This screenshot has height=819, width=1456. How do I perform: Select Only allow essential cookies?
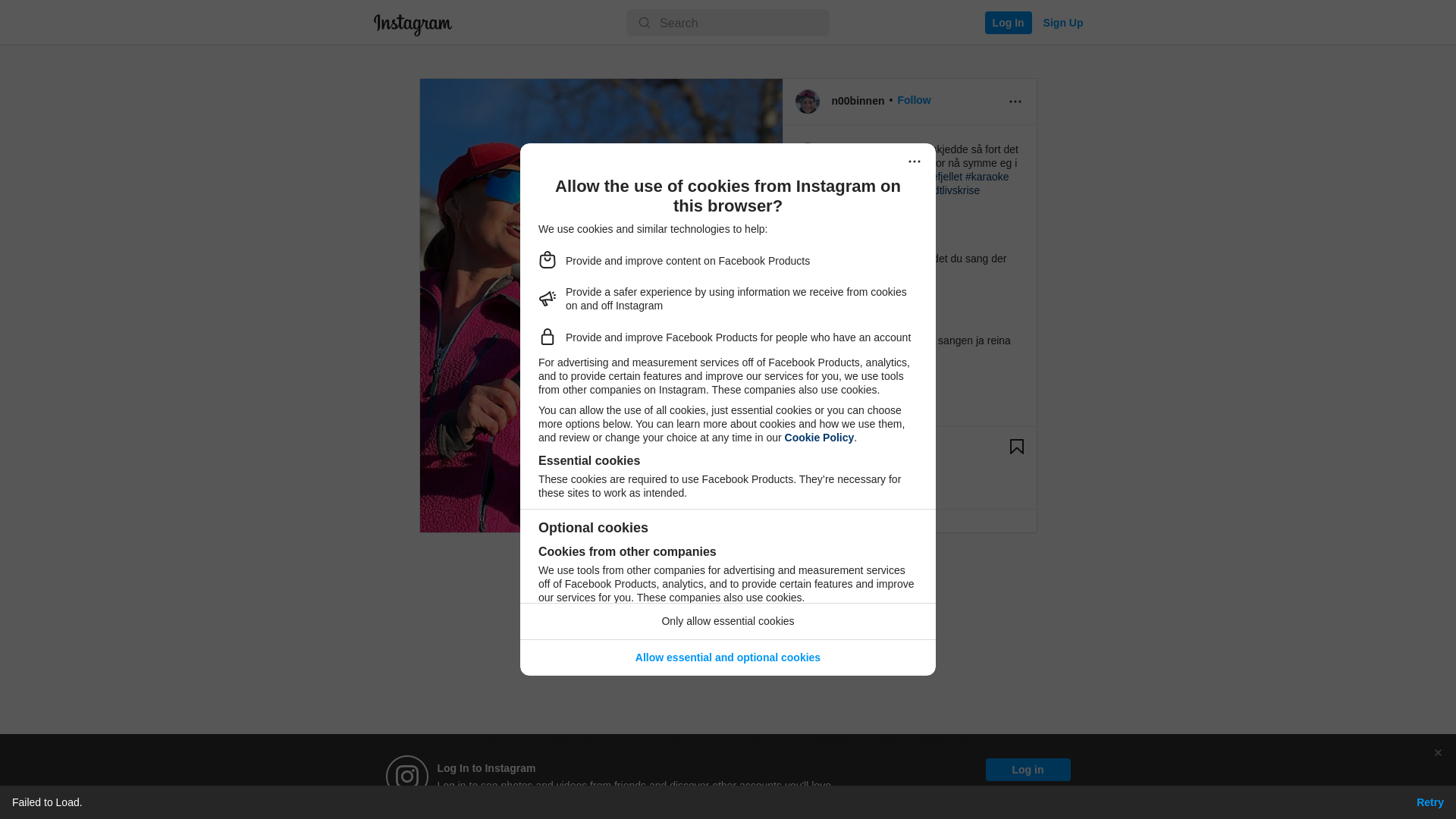(728, 621)
